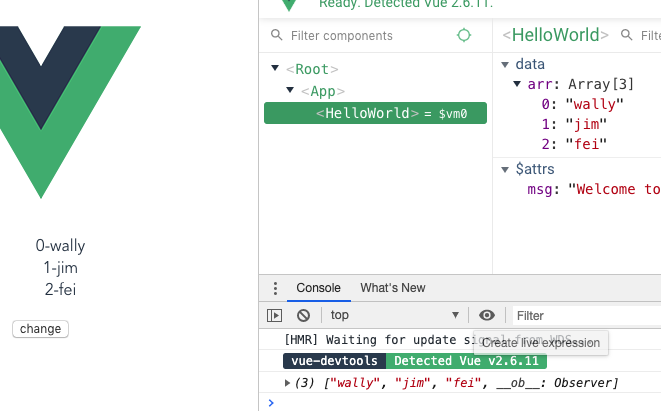661x411 pixels.
Task: Collapse the data section
Action: pos(505,64)
